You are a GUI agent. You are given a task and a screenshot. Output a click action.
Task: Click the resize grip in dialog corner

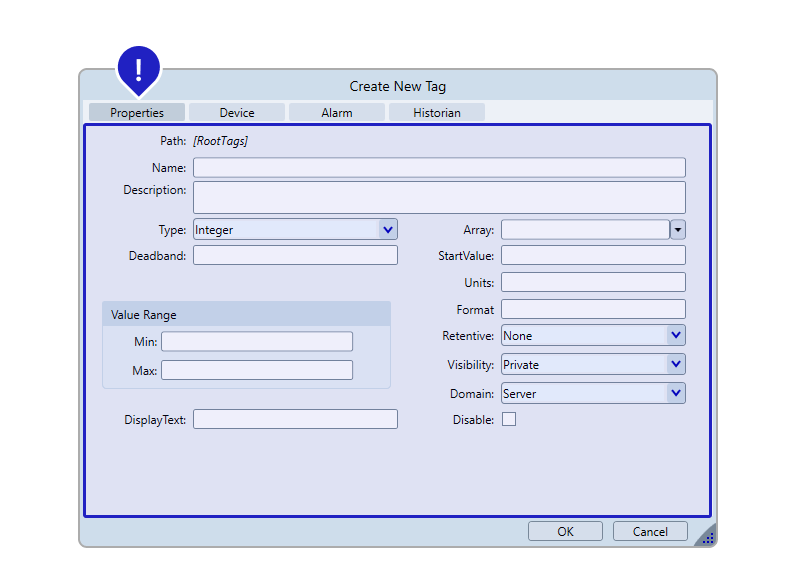706,536
